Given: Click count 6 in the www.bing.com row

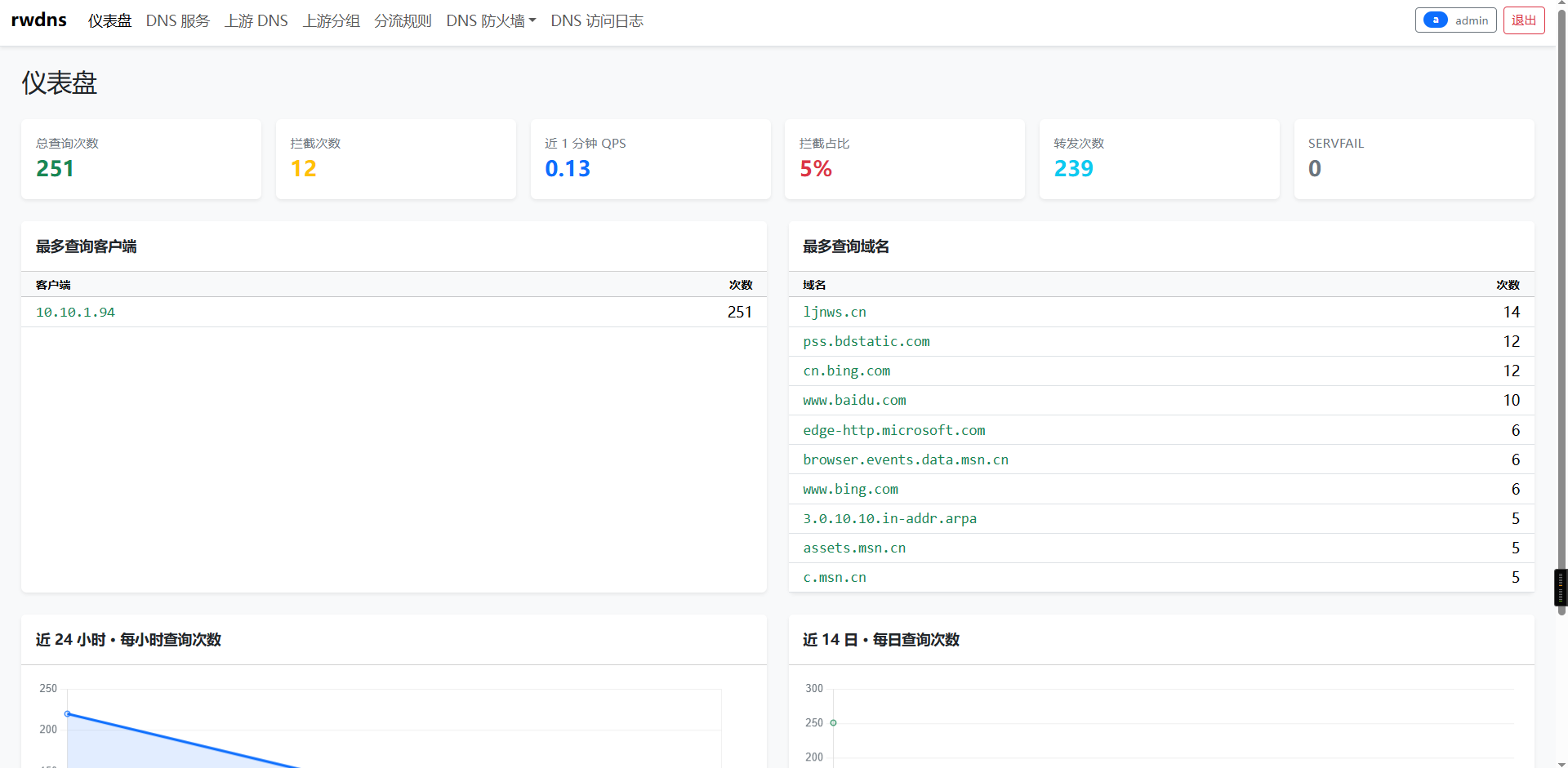Looking at the screenshot, I should 1516,489.
